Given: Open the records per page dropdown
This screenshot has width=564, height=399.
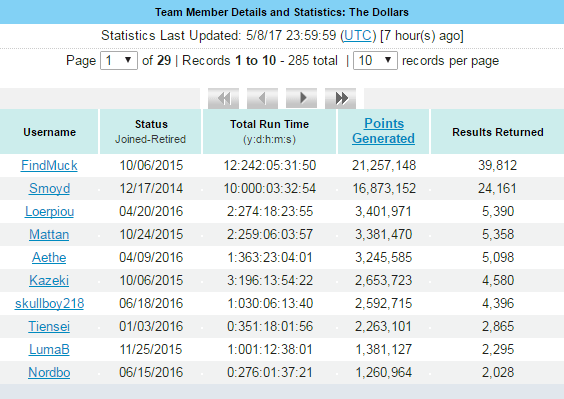Looking at the screenshot, I should (375, 60).
